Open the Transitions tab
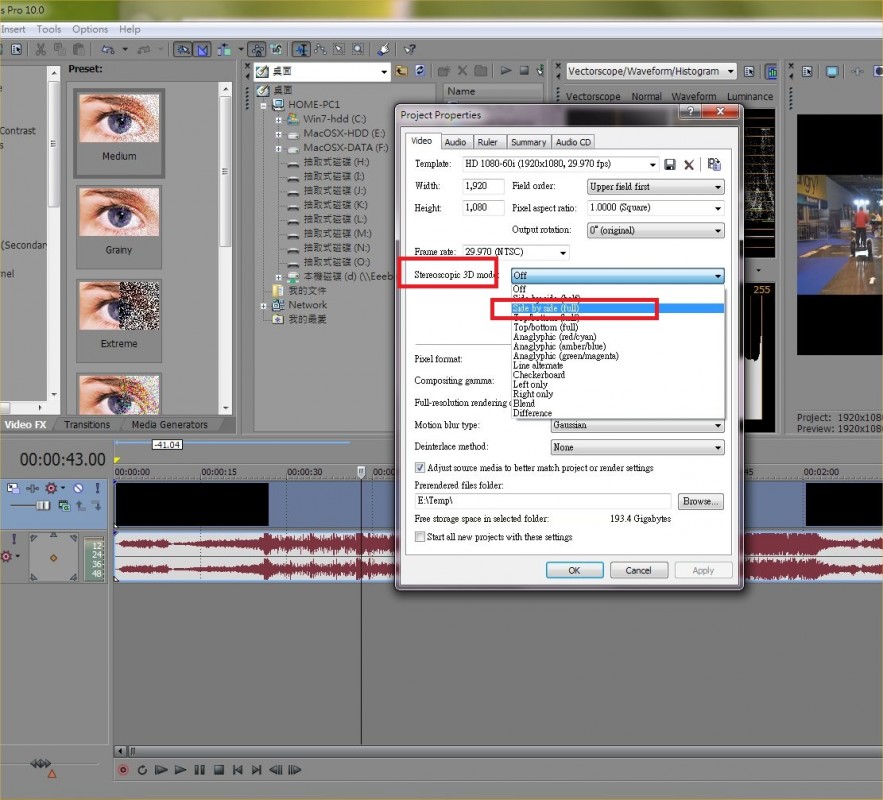Image resolution: width=883 pixels, height=800 pixels. coord(87,425)
